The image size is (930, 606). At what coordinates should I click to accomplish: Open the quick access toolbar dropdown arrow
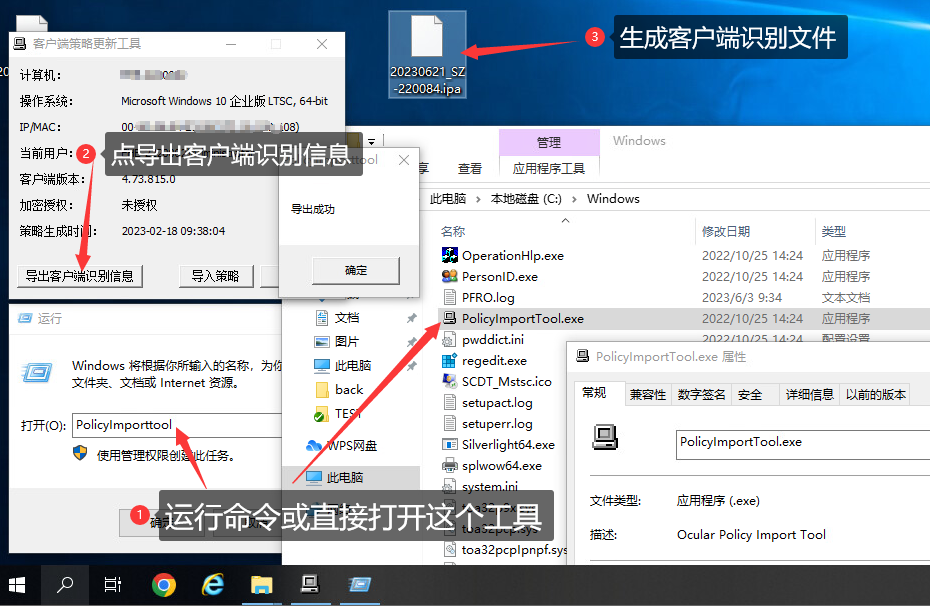click(371, 142)
